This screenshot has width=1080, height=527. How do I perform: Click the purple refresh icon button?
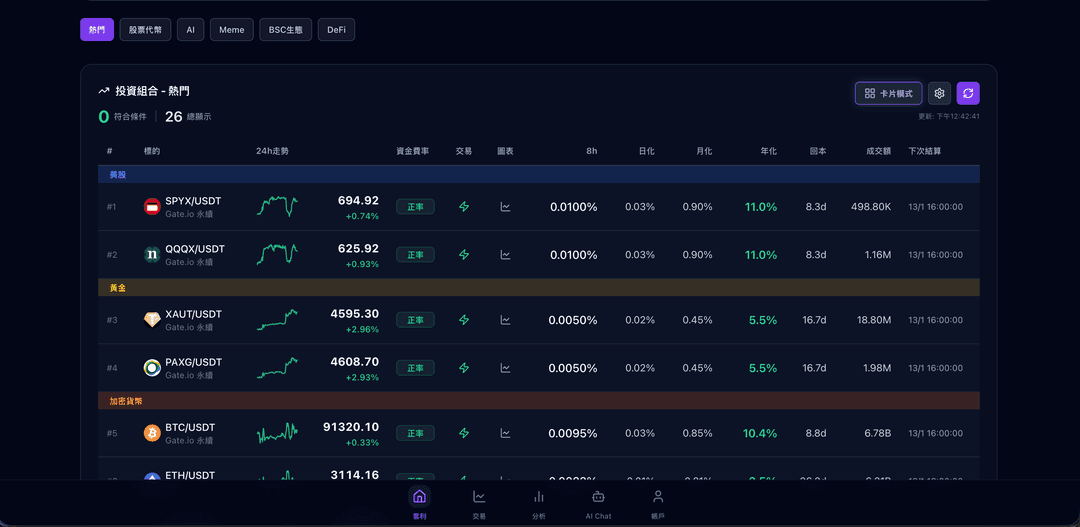tap(967, 93)
